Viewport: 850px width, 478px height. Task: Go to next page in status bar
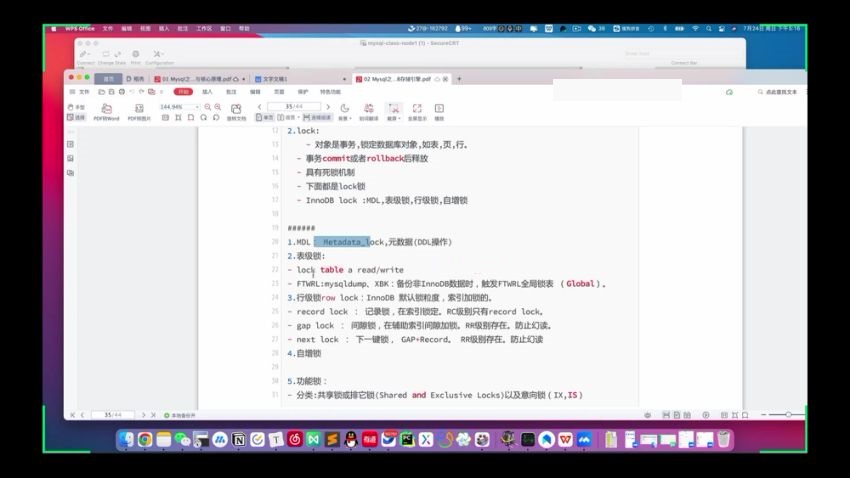(x=144, y=415)
